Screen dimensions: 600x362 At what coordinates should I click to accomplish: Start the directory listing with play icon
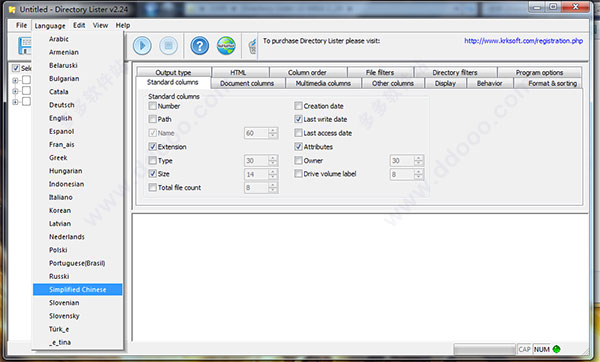tap(142, 46)
